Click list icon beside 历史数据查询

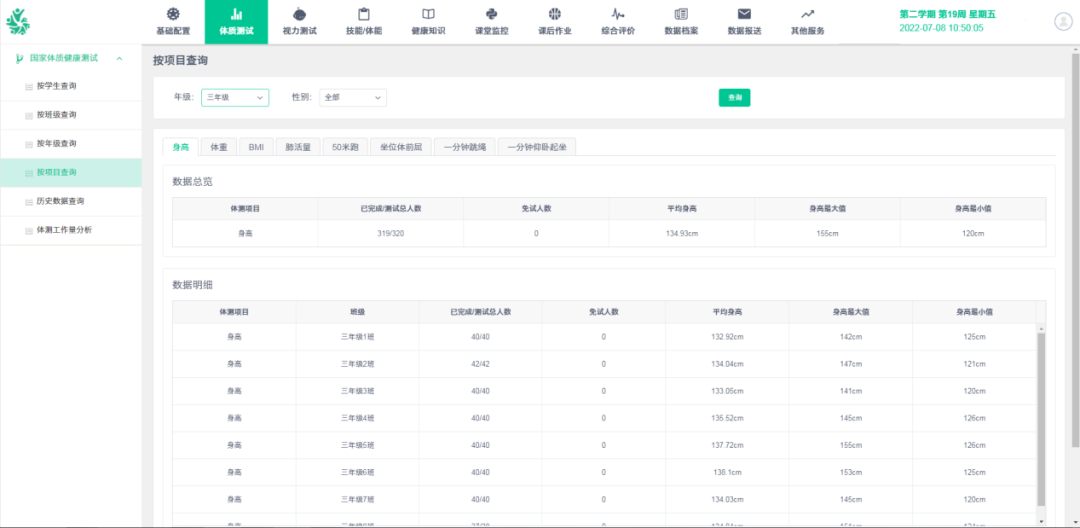[29, 202]
